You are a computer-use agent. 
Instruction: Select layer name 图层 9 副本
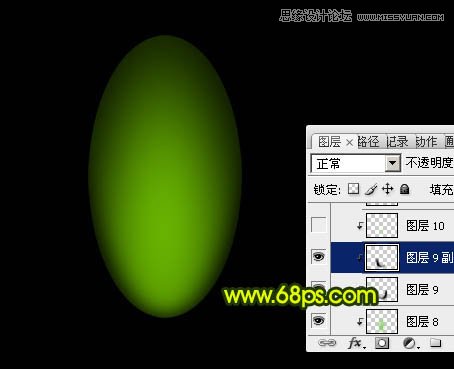(430, 257)
